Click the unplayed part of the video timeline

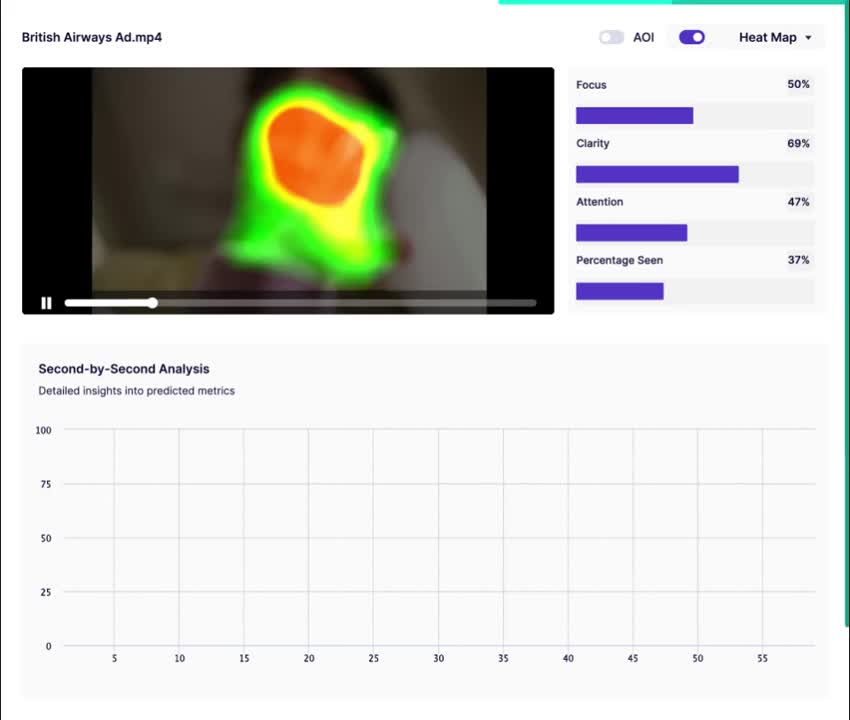(347, 303)
